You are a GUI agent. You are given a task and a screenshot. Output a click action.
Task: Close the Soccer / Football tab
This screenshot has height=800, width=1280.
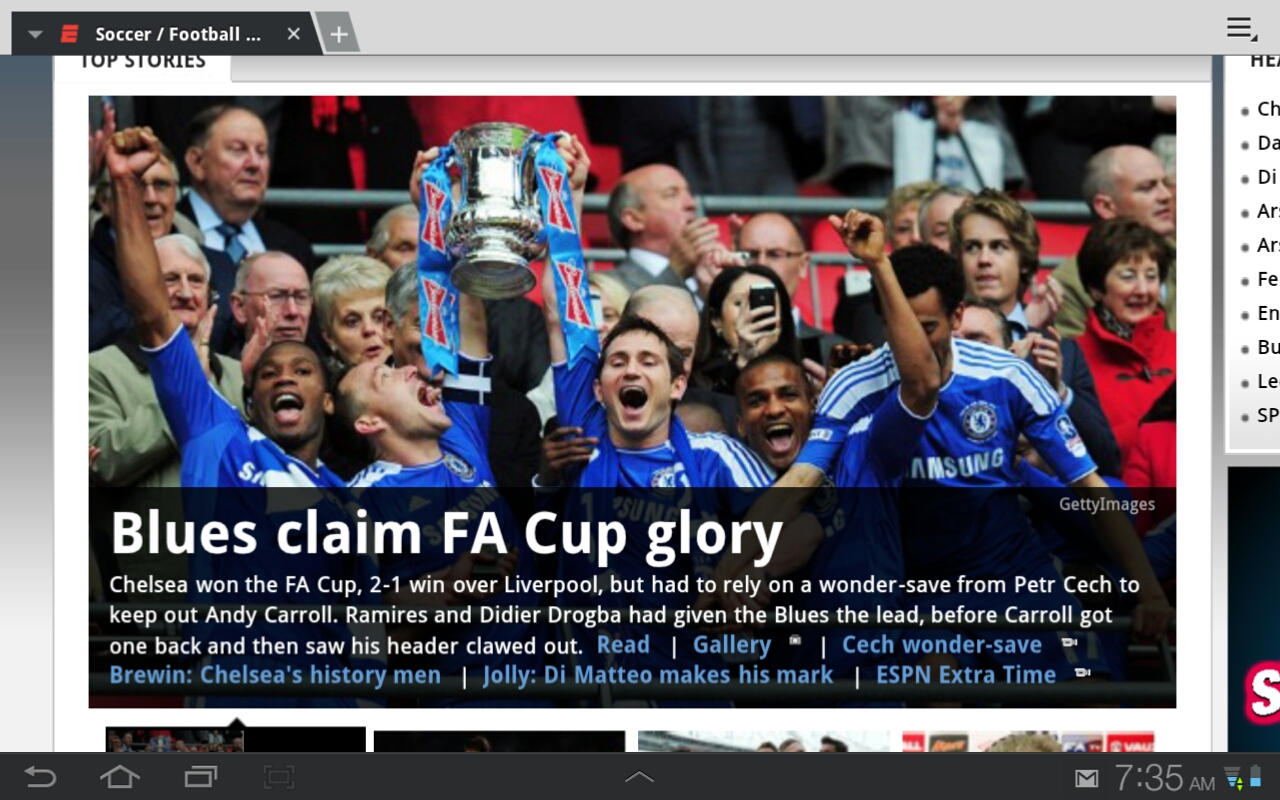coord(293,34)
